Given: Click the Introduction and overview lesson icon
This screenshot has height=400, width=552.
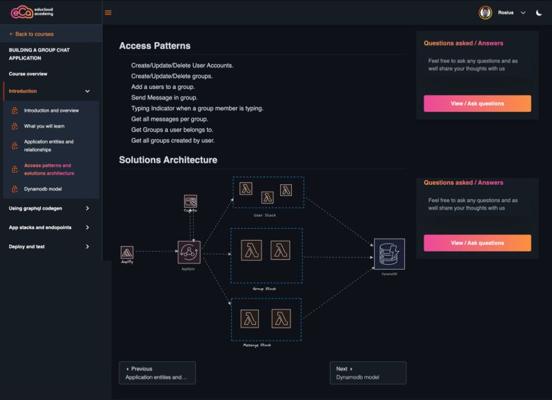Looking at the screenshot, I should click(x=14, y=110).
